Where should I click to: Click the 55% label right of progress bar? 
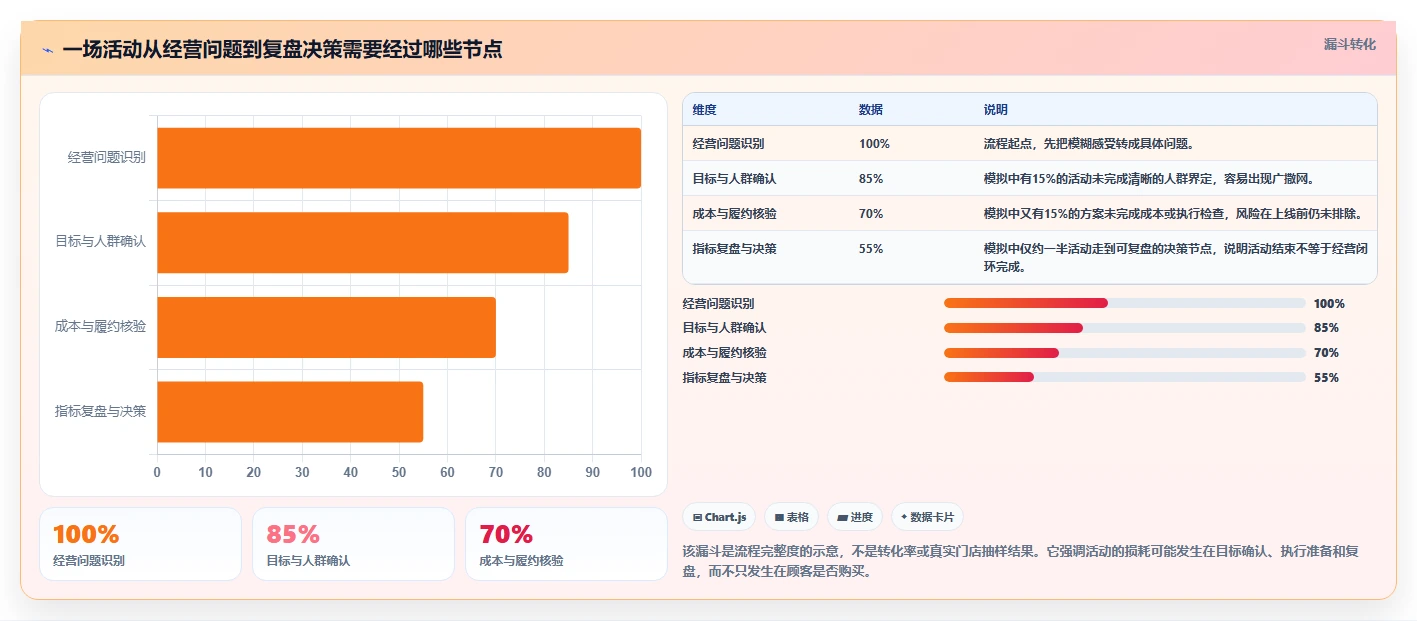pos(1326,377)
